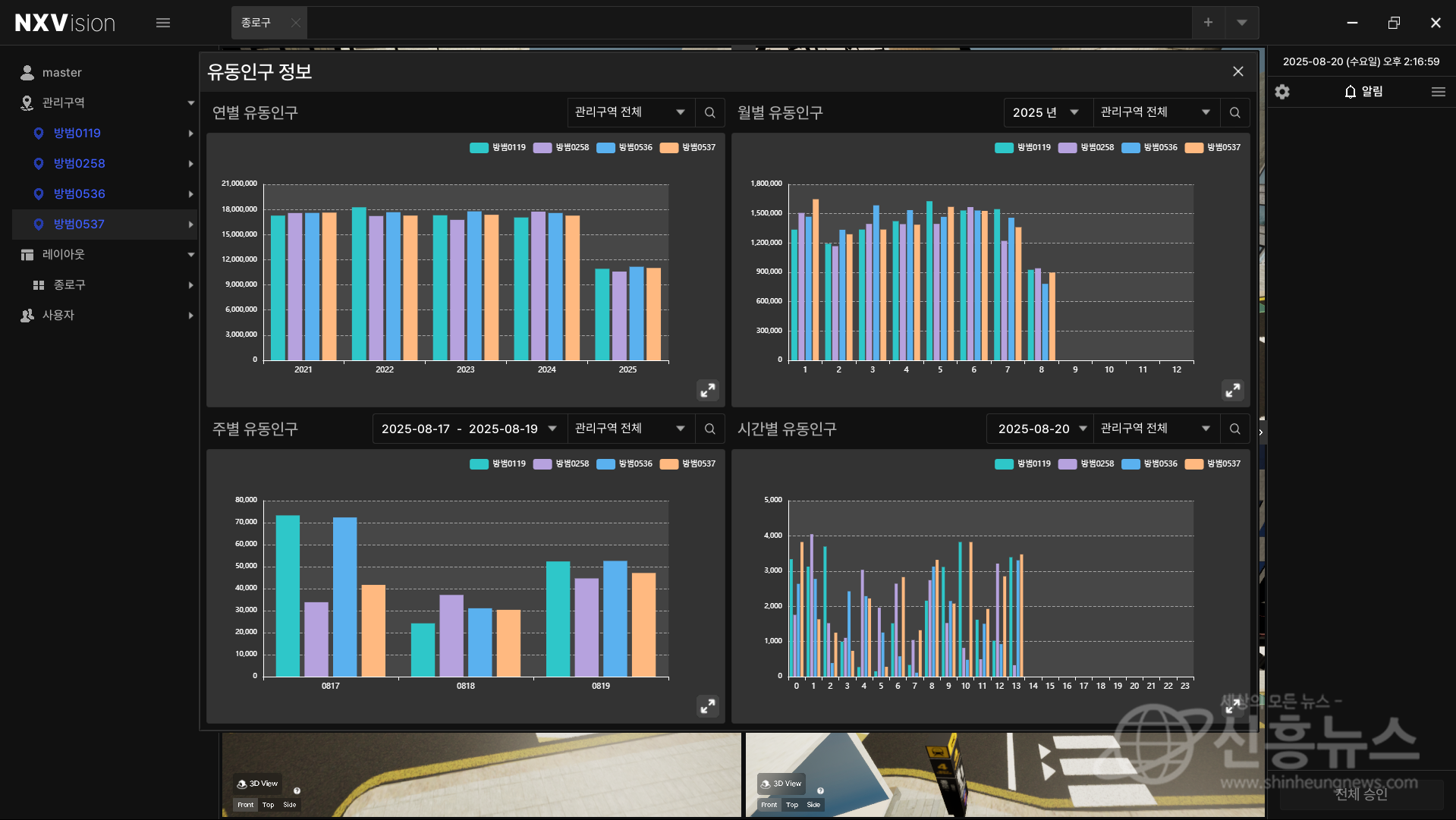The height and width of the screenshot is (820, 1456).
Task: Toggle 방범0536 color swatch in 시간별 legend
Action: 1131,464
